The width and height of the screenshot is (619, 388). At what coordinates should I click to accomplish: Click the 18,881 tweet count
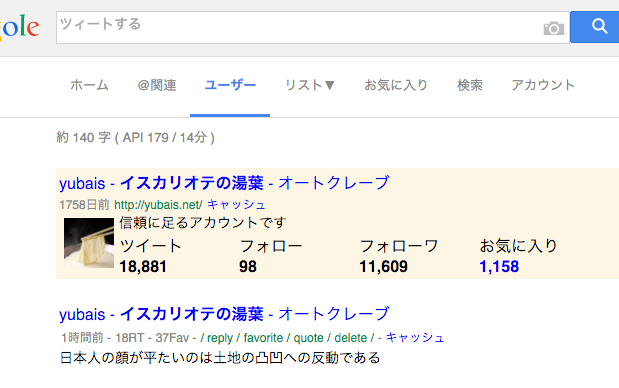coord(143,266)
